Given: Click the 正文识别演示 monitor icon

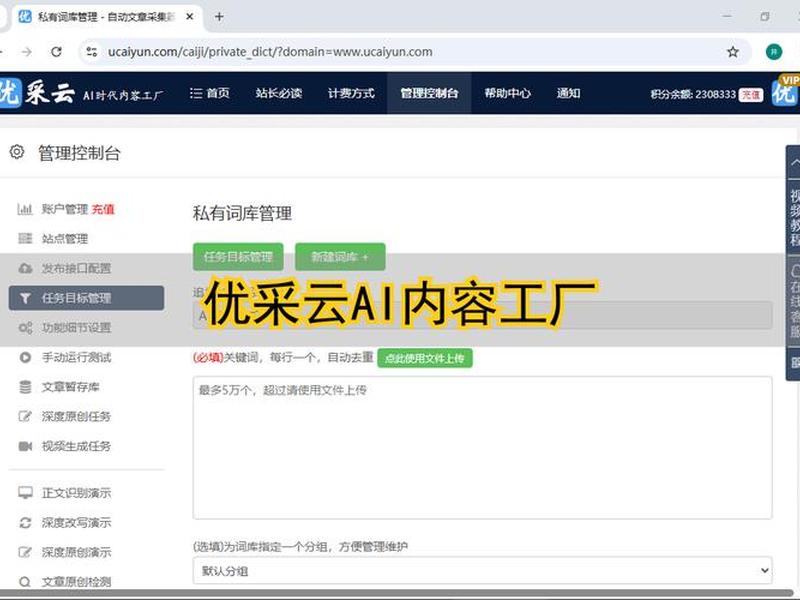Looking at the screenshot, I should point(25,493).
